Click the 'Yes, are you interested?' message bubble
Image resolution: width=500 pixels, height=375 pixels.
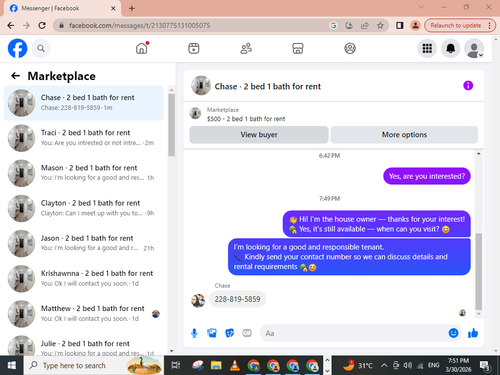point(427,176)
